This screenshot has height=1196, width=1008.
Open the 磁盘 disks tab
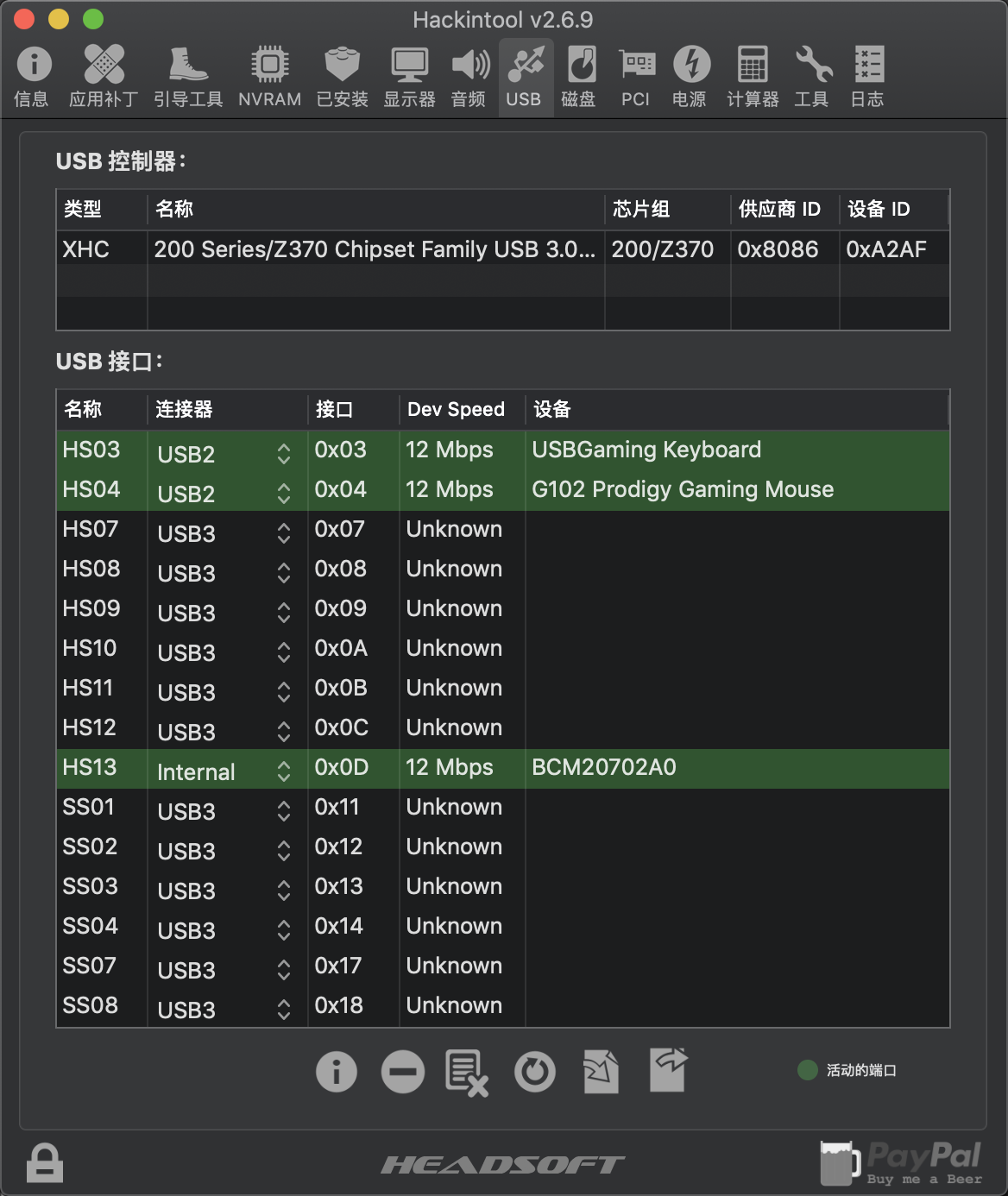click(579, 77)
